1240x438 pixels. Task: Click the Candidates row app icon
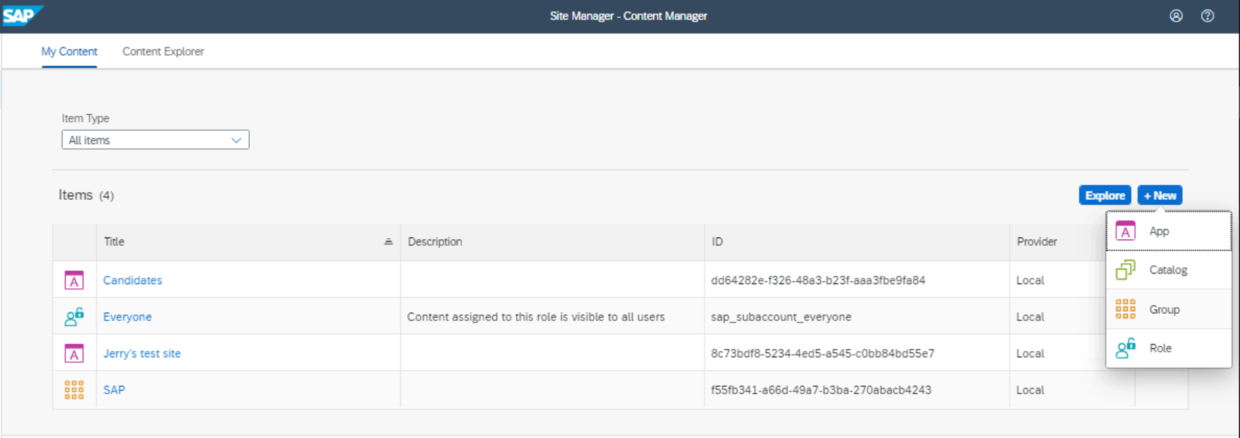click(73, 280)
